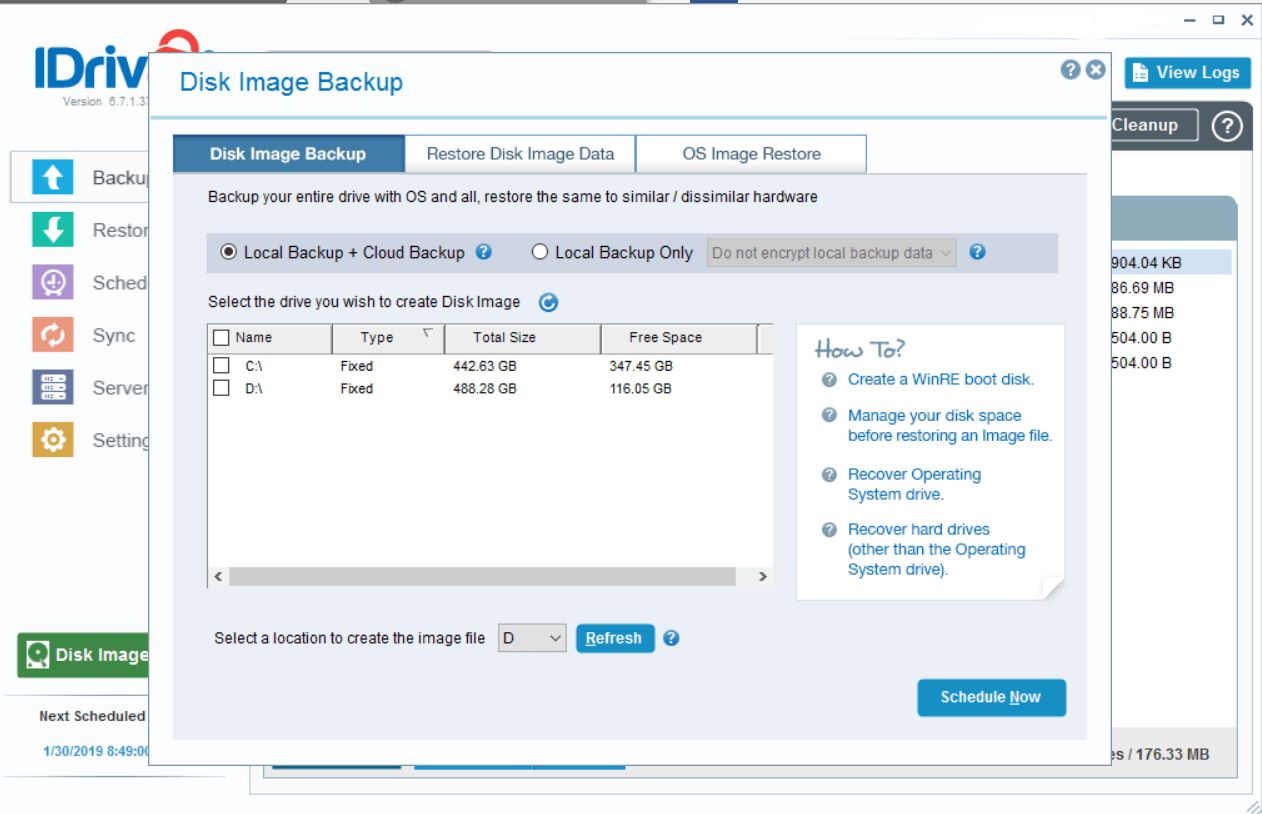Click the Total Size column header
1262x814 pixels.
point(522,338)
